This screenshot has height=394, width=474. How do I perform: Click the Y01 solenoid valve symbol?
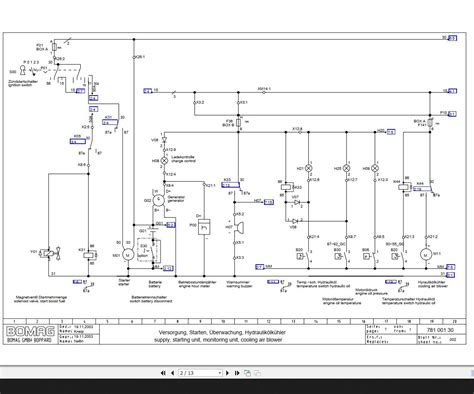50,253
